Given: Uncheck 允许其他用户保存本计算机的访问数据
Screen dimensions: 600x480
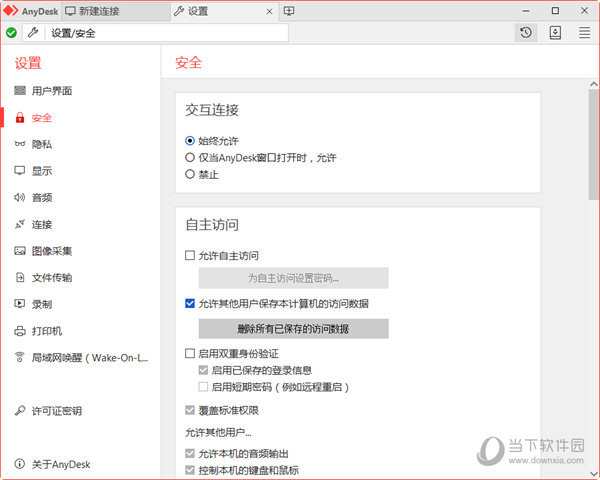Looking at the screenshot, I should [190, 304].
